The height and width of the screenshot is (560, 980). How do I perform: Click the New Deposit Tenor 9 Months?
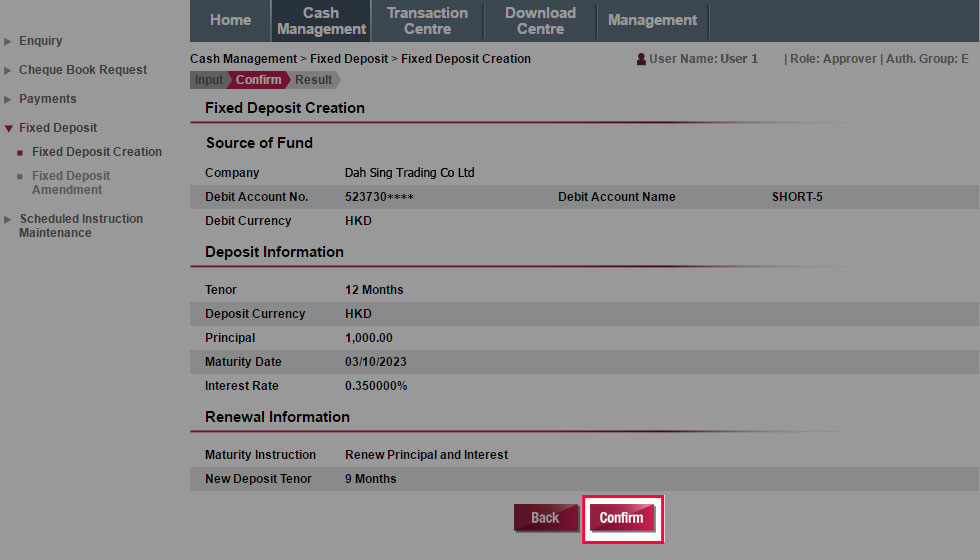point(371,479)
